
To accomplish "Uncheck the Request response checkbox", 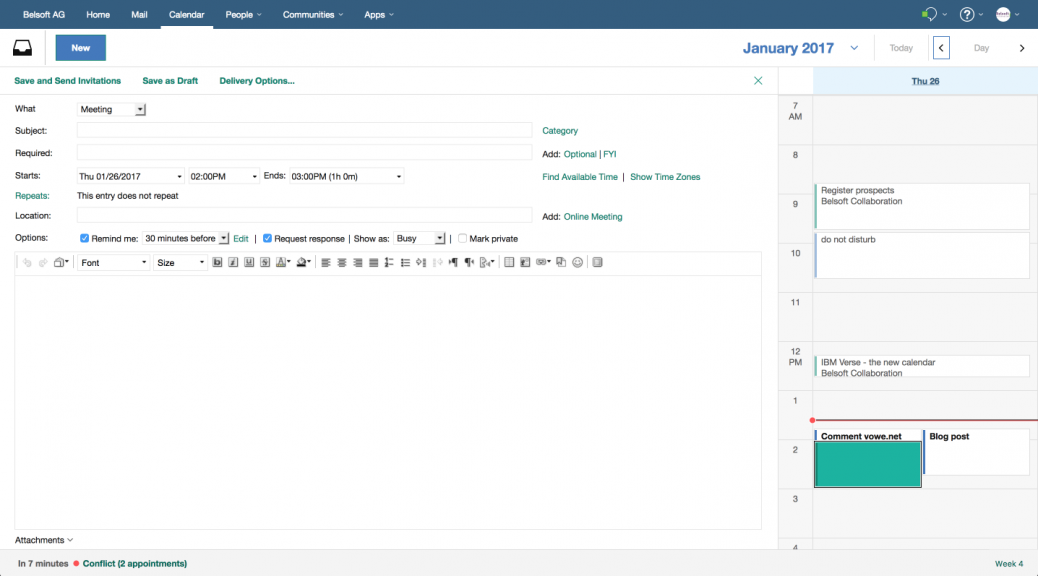I will point(266,238).
